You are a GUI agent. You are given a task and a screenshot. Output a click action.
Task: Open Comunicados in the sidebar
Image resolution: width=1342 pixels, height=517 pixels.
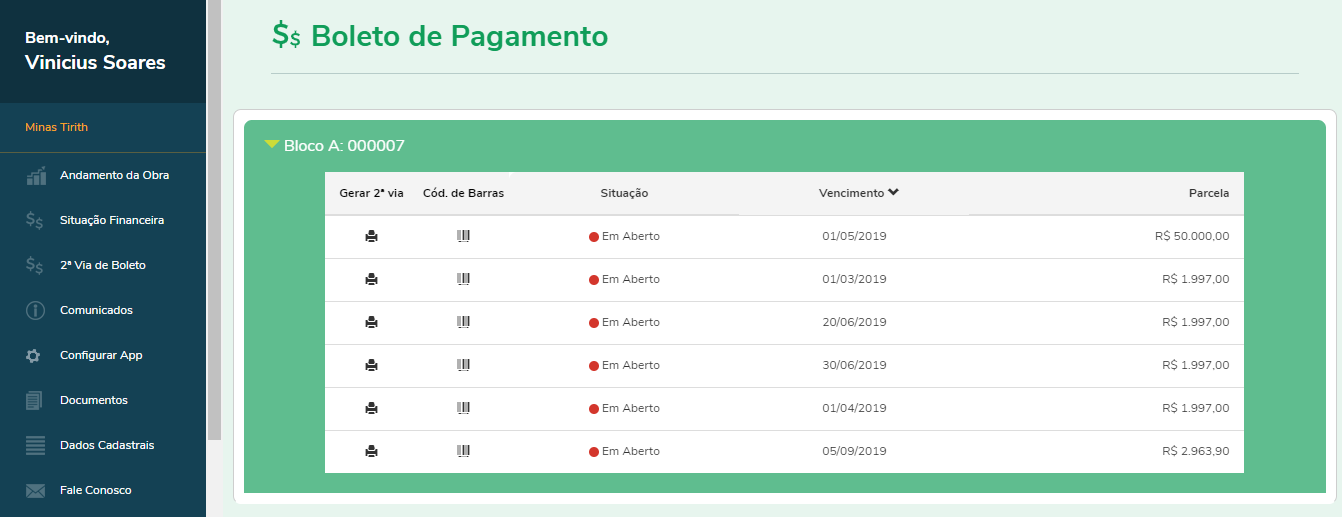point(96,310)
